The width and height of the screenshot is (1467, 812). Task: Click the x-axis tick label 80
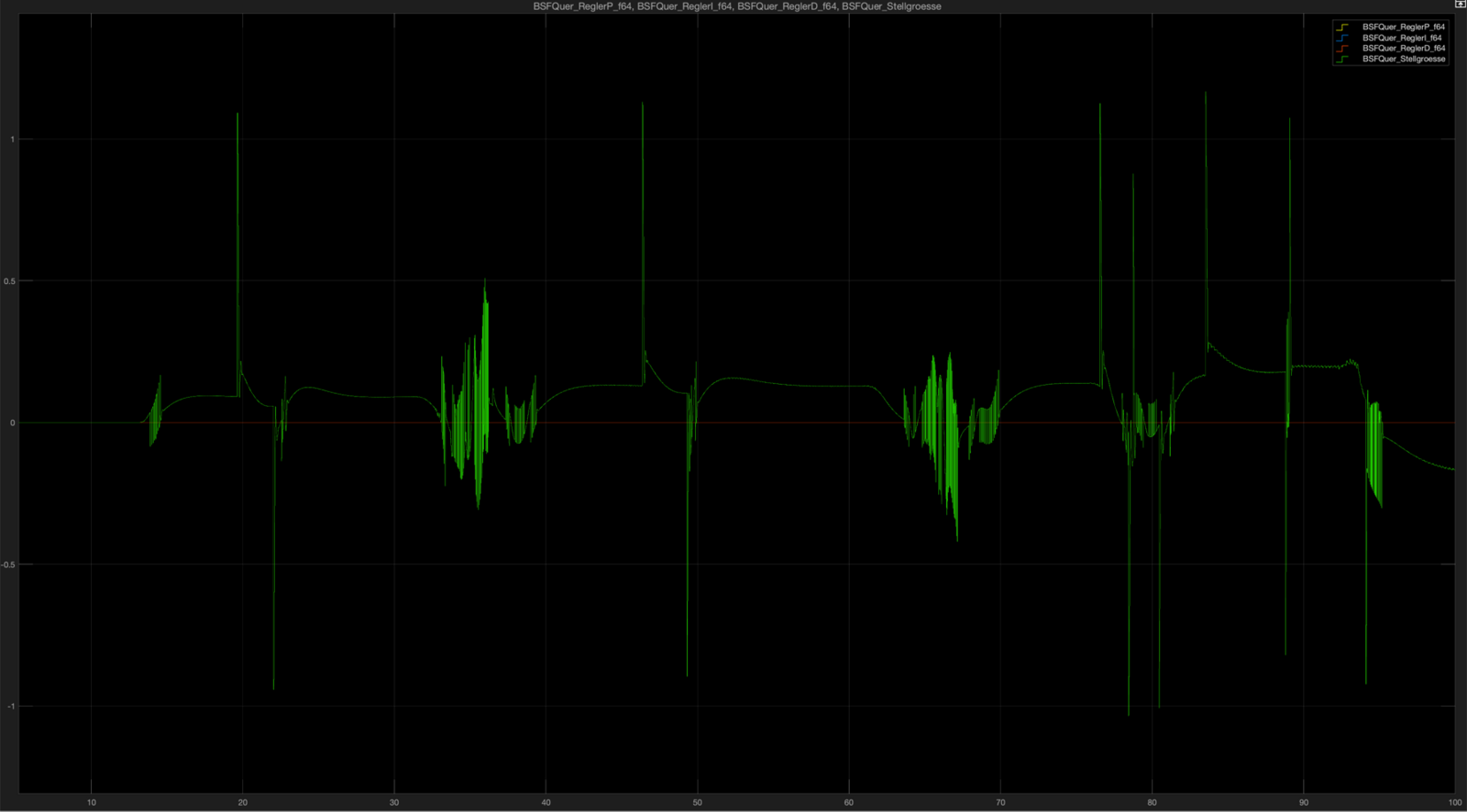pos(1152,803)
